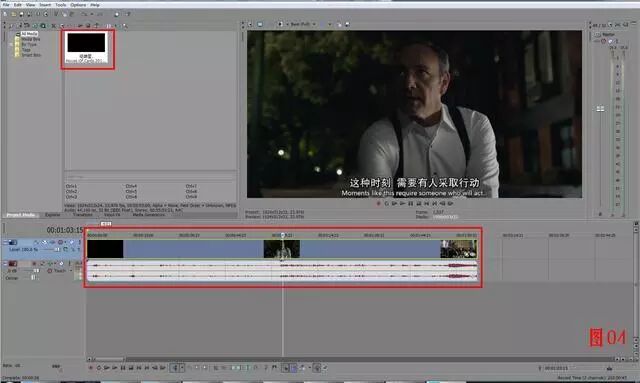Switch to the Project Media tab
640x383 pixels.
20,215
